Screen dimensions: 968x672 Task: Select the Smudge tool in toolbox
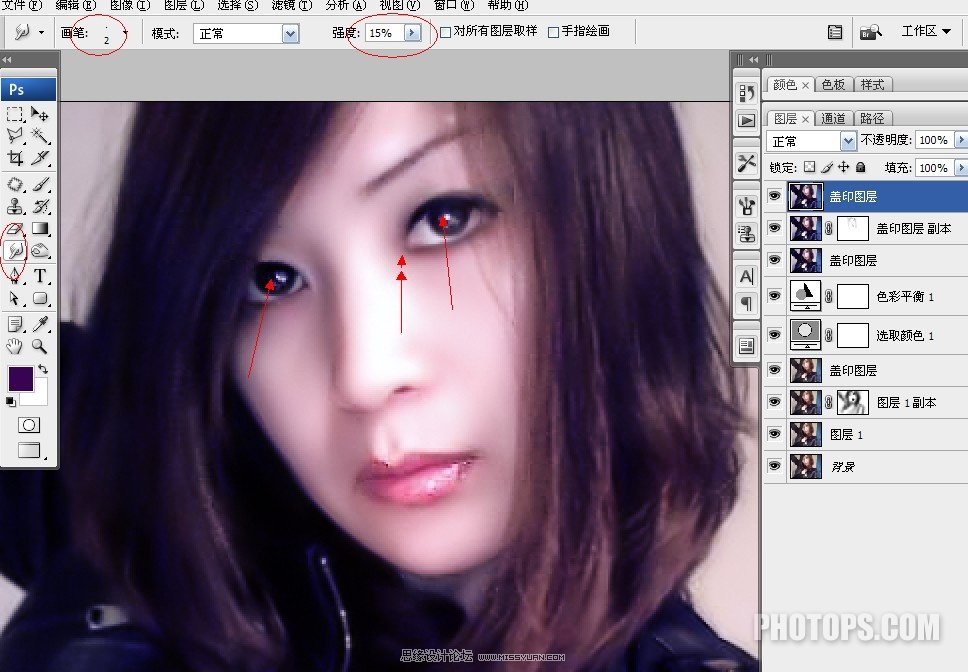pos(15,250)
